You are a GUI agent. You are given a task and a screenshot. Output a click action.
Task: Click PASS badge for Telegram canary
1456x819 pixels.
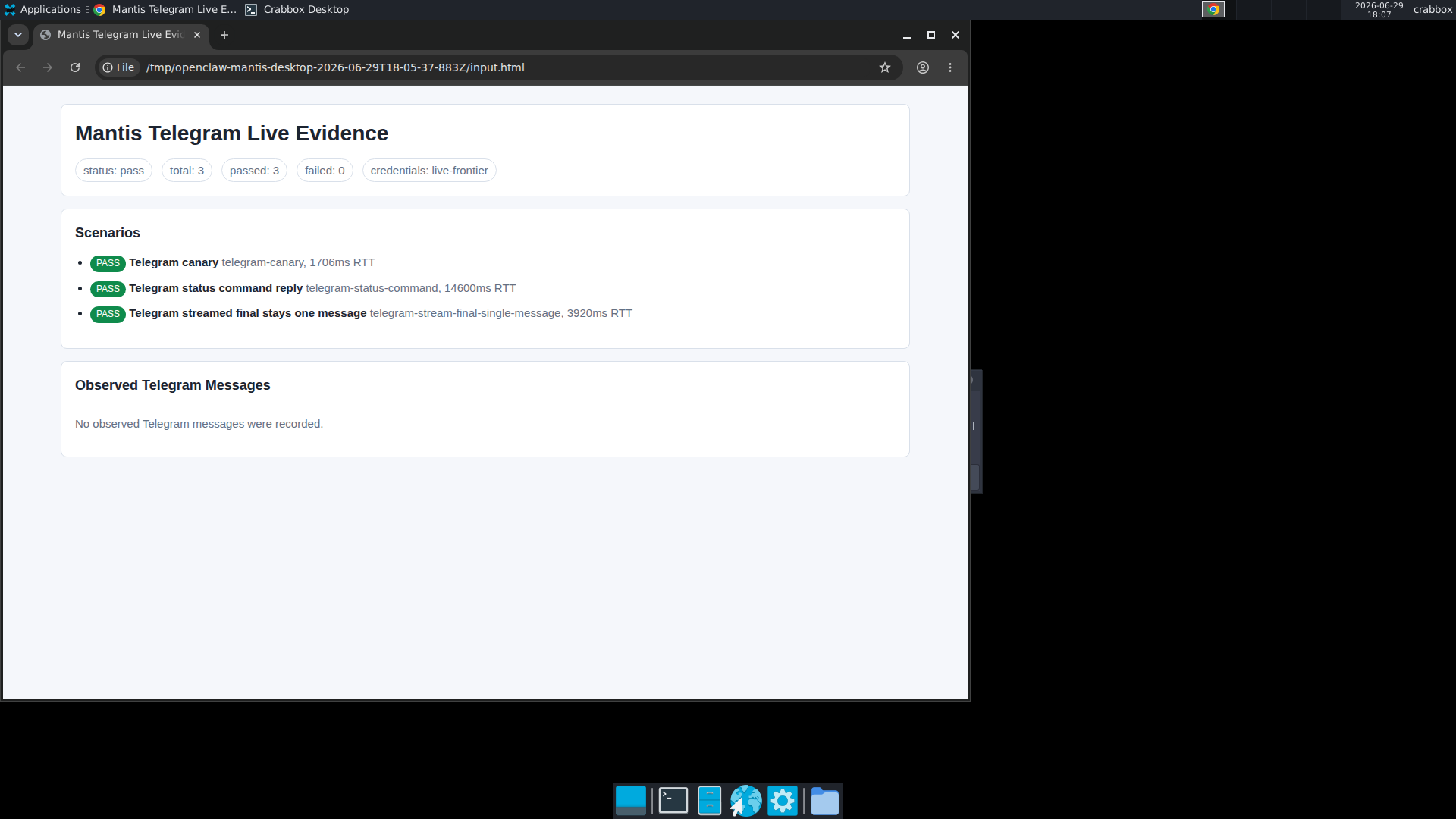(108, 263)
